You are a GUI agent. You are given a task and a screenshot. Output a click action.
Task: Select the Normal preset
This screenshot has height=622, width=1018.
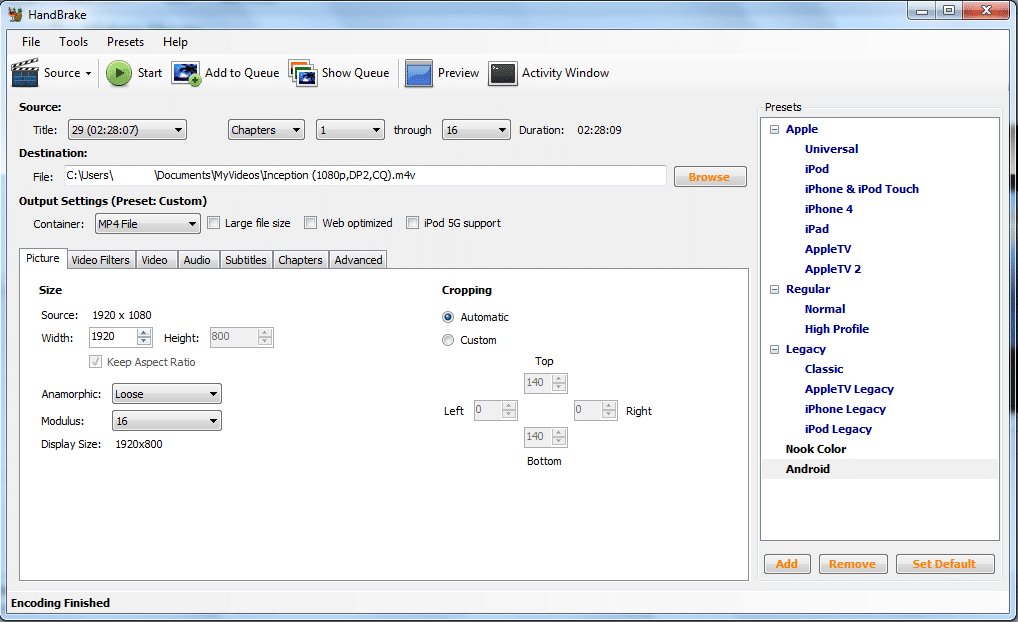[825, 309]
